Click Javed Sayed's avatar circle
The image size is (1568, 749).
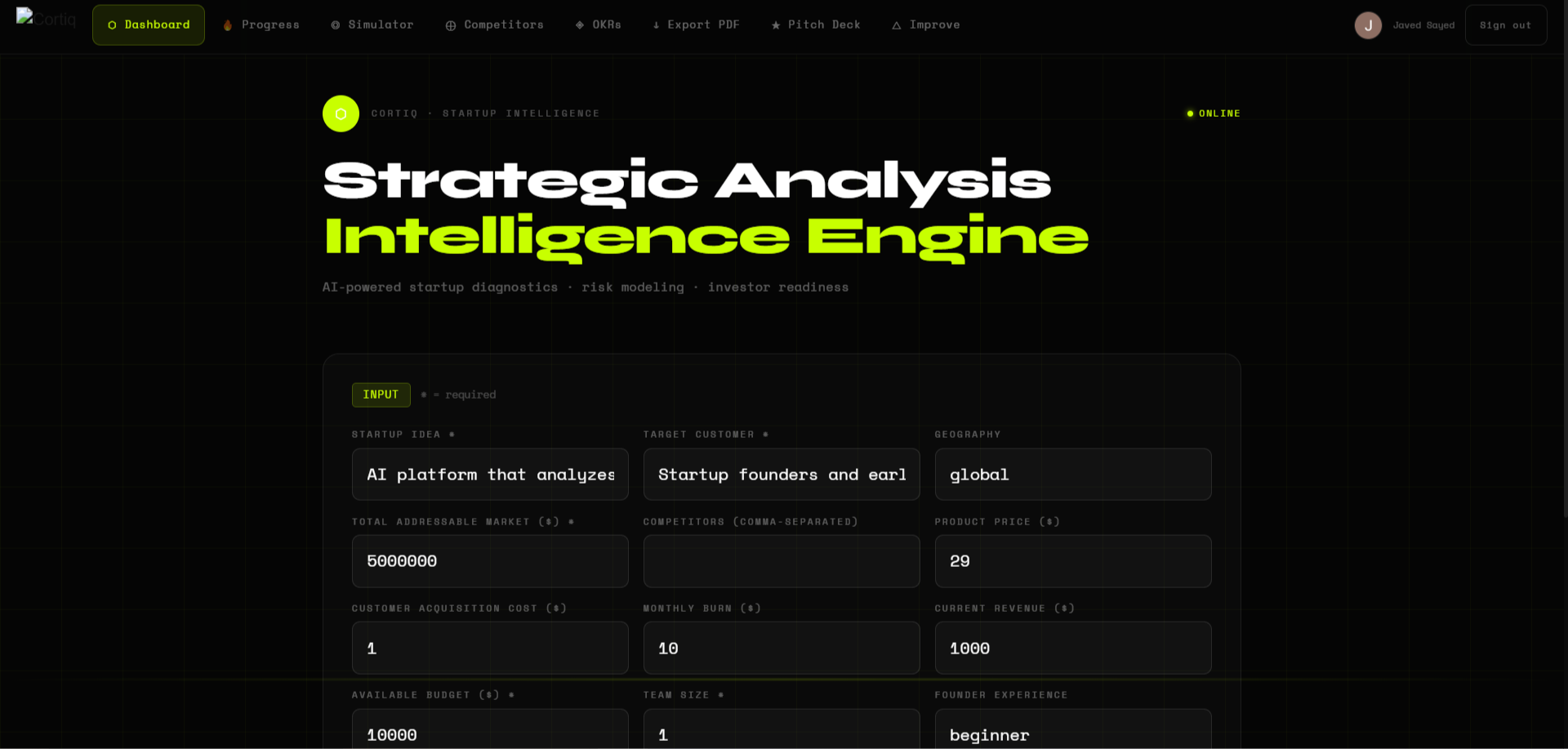pos(1368,25)
